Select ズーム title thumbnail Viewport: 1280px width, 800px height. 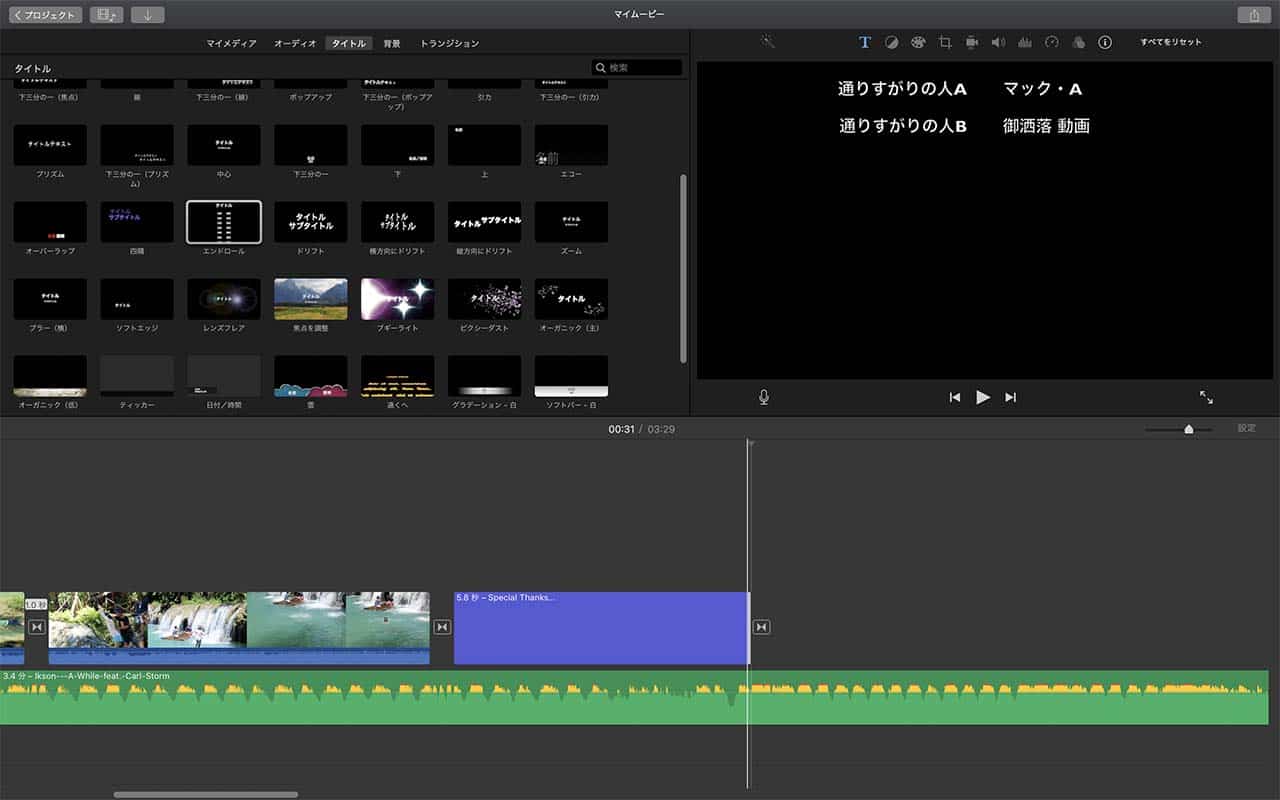pos(571,222)
